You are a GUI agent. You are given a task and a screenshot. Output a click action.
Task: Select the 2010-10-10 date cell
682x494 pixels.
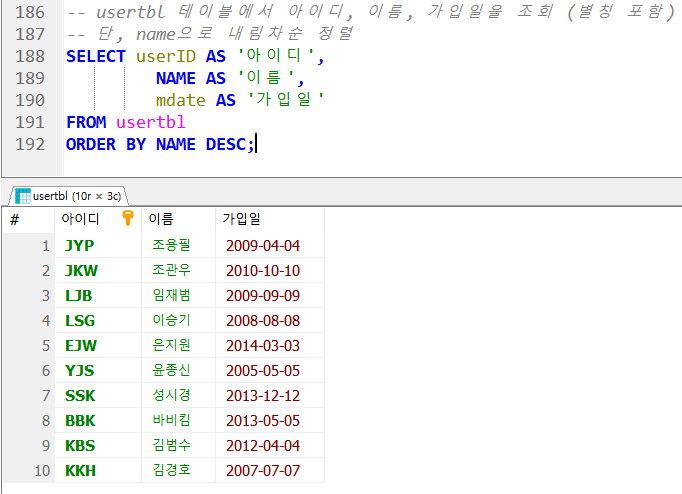pos(270,270)
